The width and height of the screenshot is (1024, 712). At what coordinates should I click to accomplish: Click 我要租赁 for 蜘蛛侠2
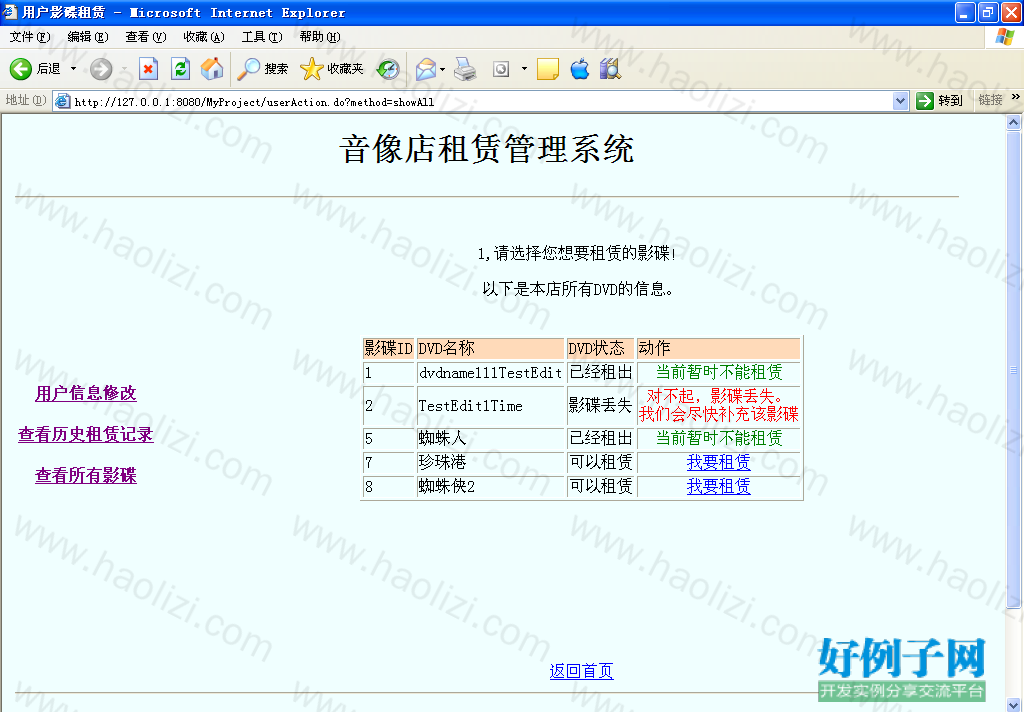(x=718, y=487)
